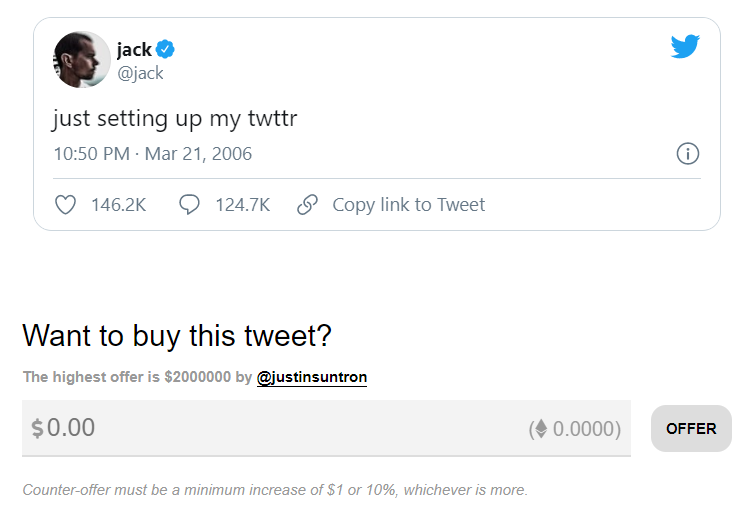Visit the @justinsuntron profile link
The height and width of the screenshot is (507, 747).
point(312,377)
